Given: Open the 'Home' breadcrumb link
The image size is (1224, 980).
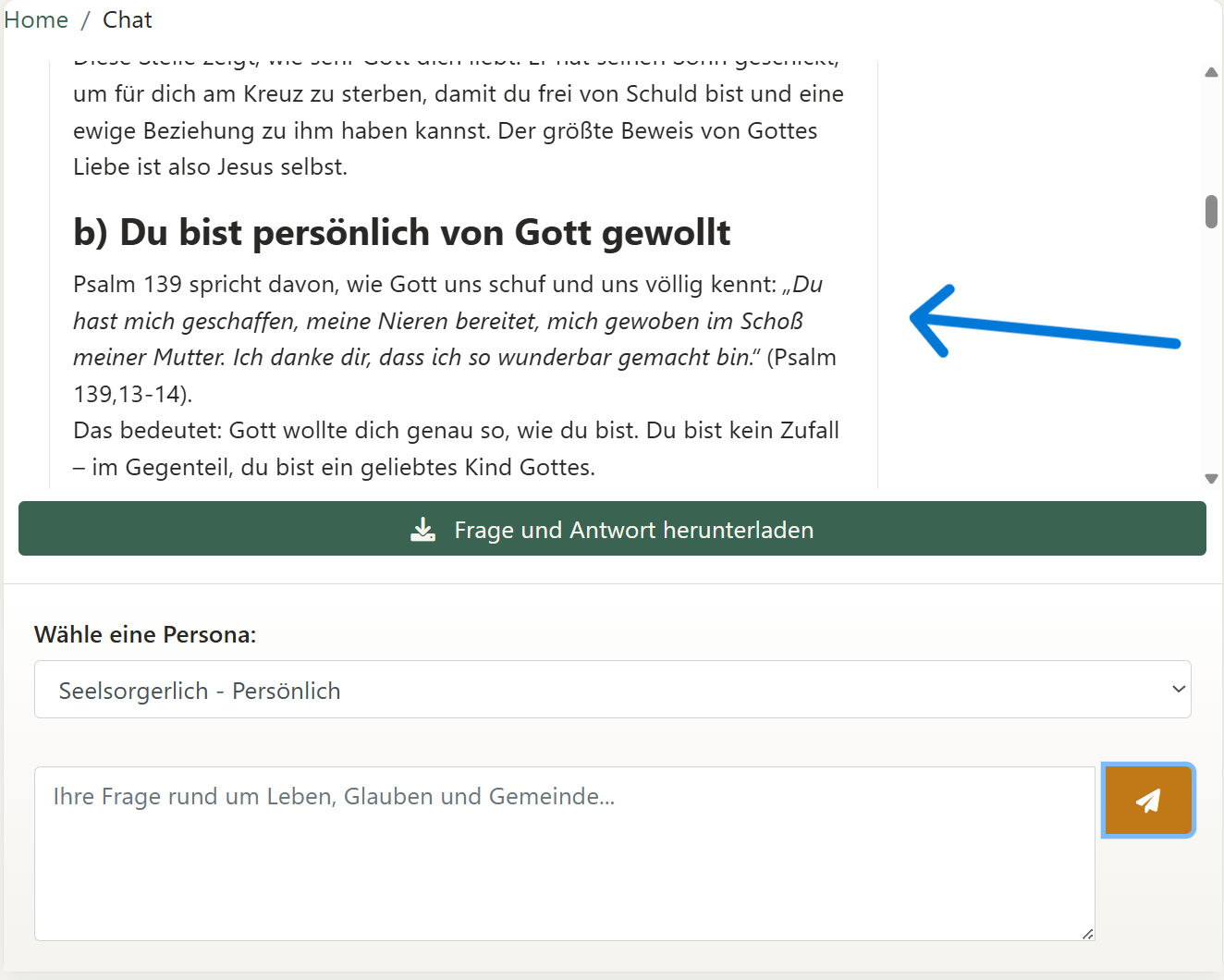Looking at the screenshot, I should 35,18.
